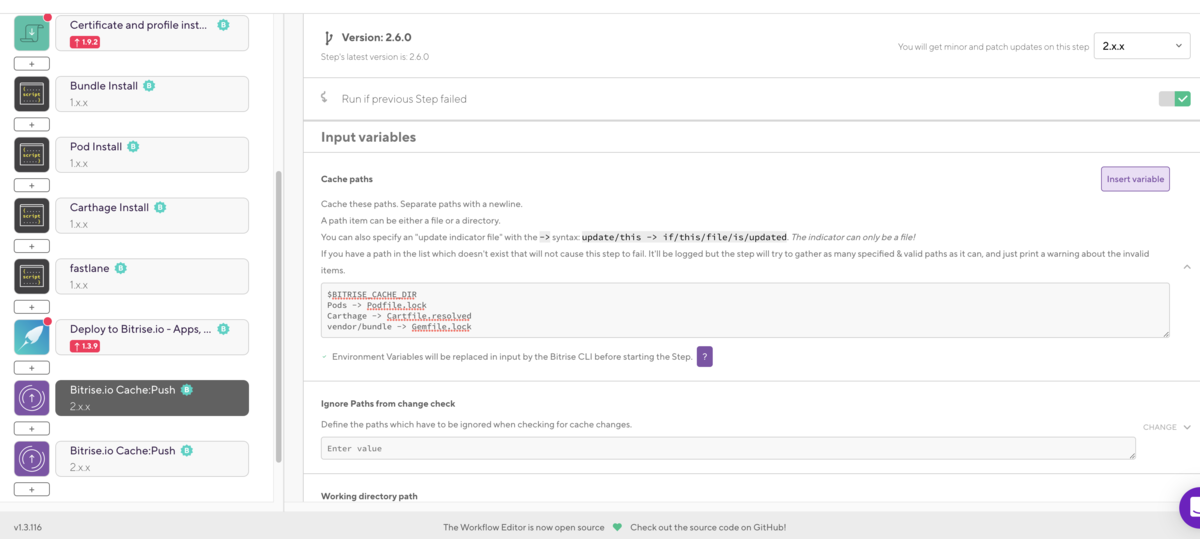Expand the Ignore Paths CHANGE chevron
The image size is (1200, 539).
tap(1187, 427)
